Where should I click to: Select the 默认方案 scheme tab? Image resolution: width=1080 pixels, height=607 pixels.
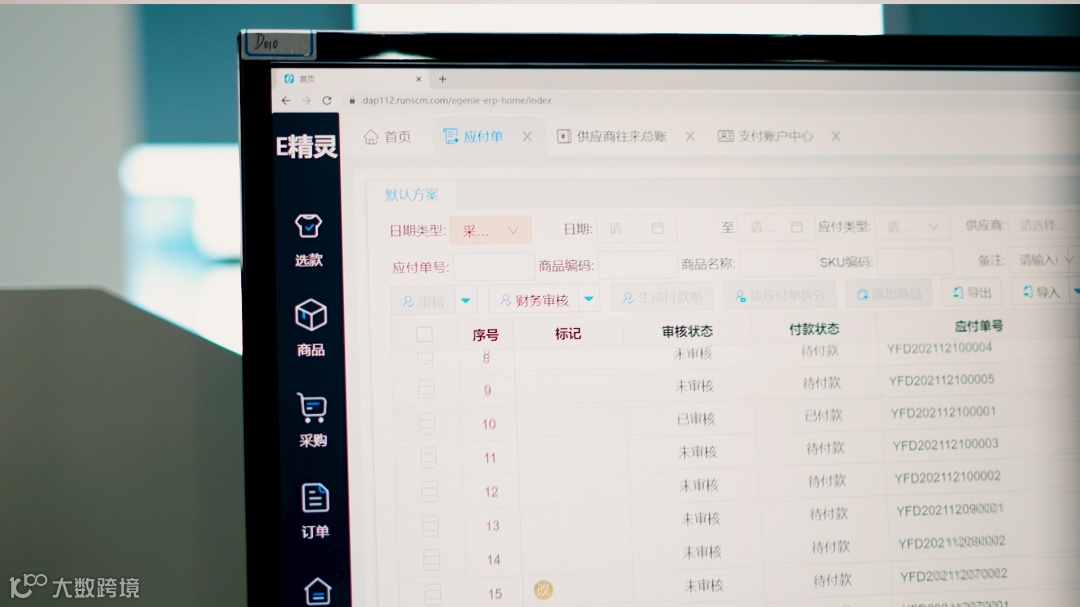pos(411,194)
